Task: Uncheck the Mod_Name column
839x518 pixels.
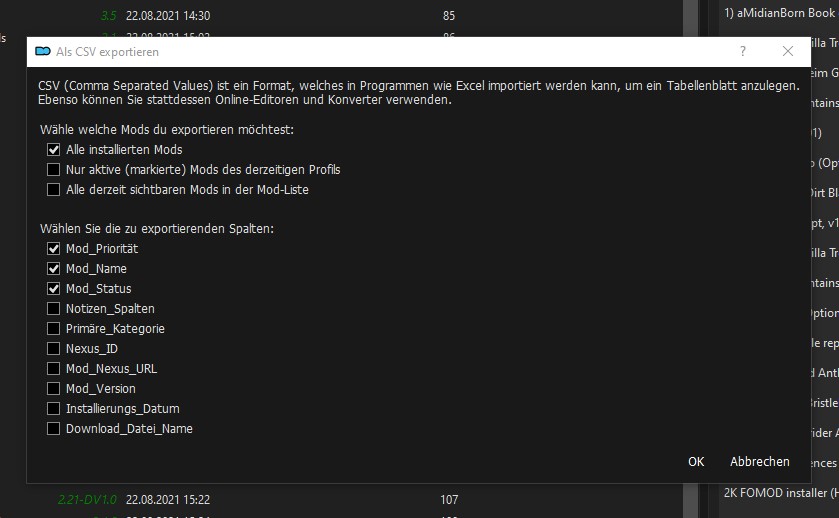Action: [54, 269]
